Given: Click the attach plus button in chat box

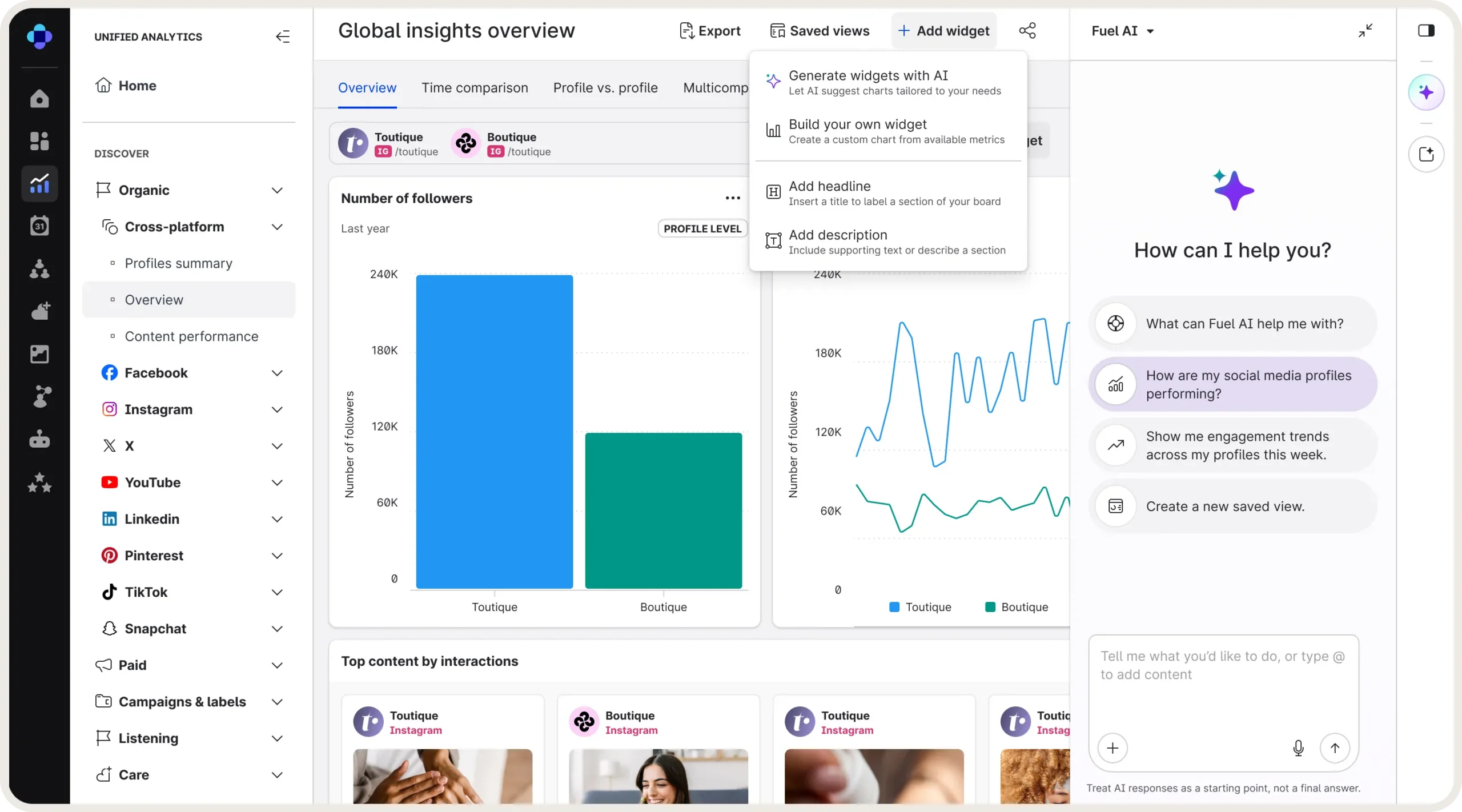Looking at the screenshot, I should 1112,748.
